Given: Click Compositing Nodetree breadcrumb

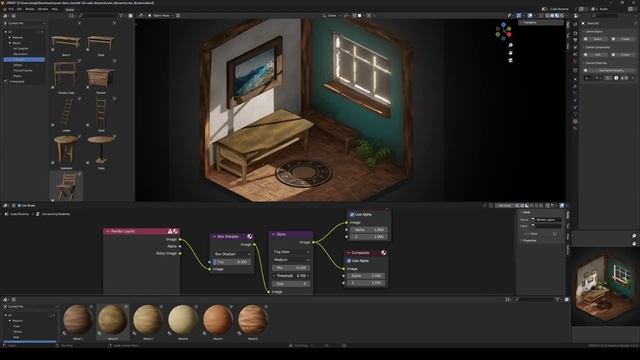Looking at the screenshot, I should 56,214.
